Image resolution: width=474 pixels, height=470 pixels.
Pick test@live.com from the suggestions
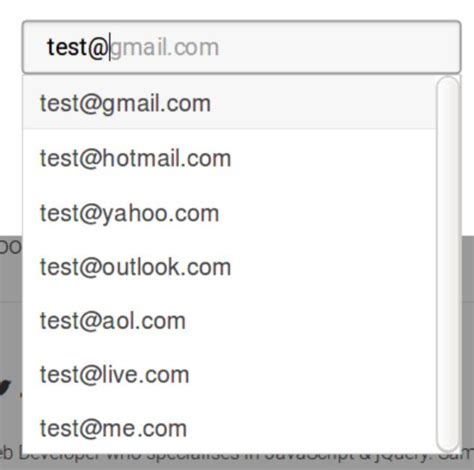pos(229,375)
